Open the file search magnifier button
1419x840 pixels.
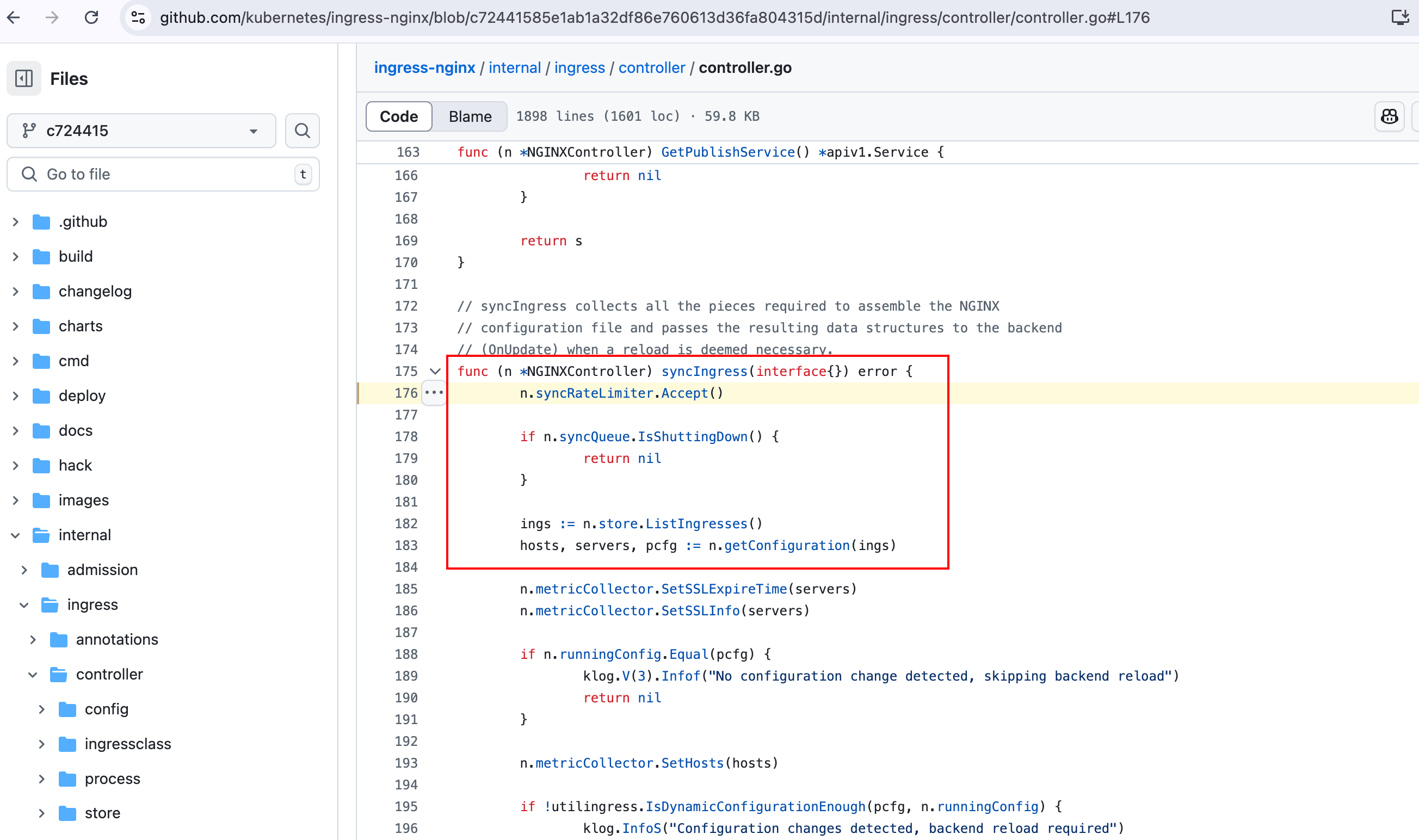point(303,131)
